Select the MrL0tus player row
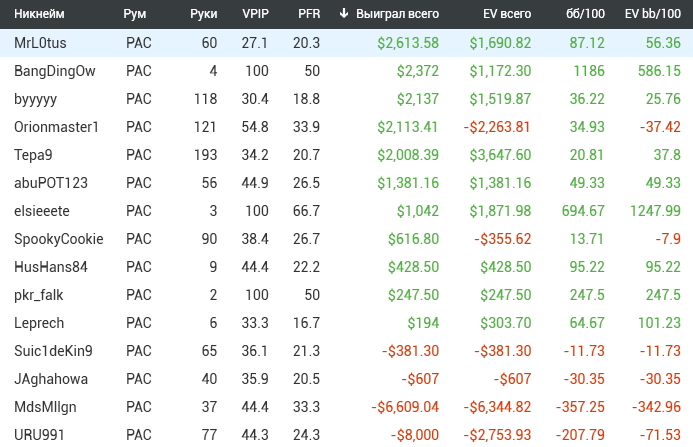Viewport: 693px width, 447px height. (x=346, y=43)
